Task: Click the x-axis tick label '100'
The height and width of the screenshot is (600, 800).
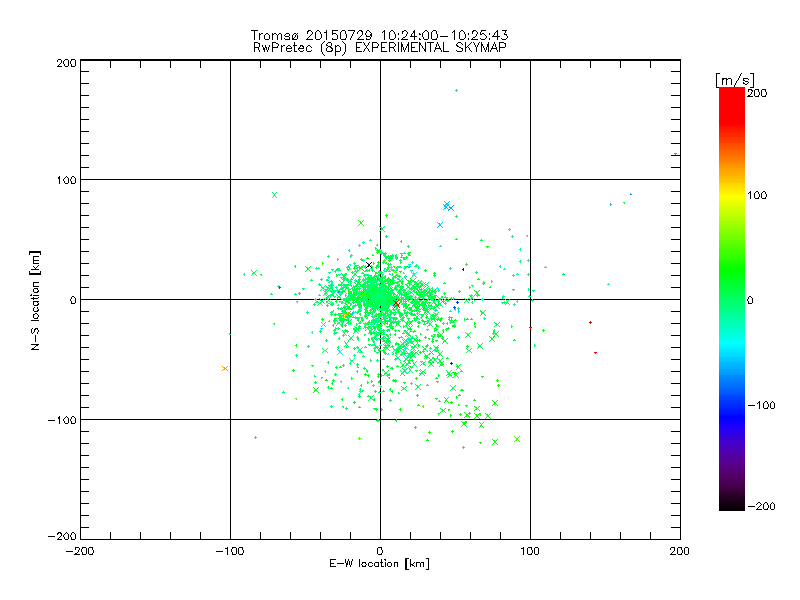Action: pyautogui.click(x=530, y=551)
